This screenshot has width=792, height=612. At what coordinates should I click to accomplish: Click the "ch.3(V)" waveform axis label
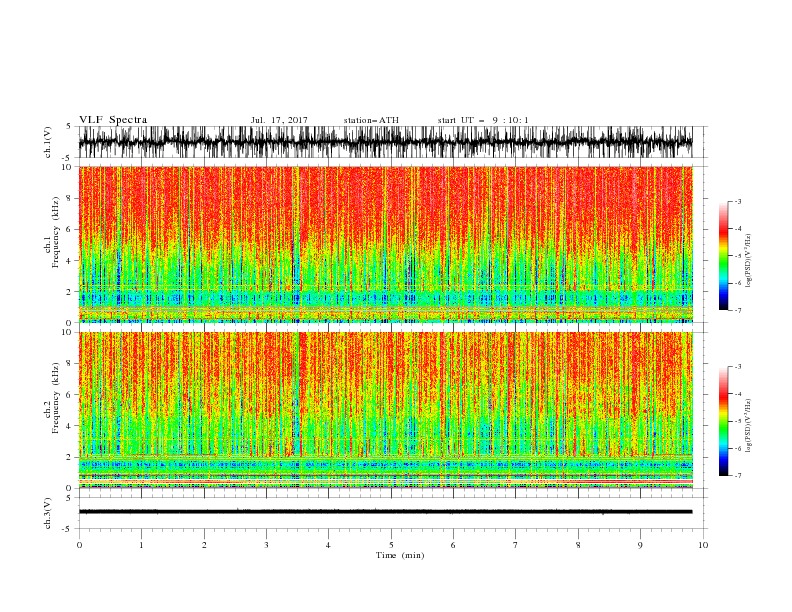pos(48,513)
